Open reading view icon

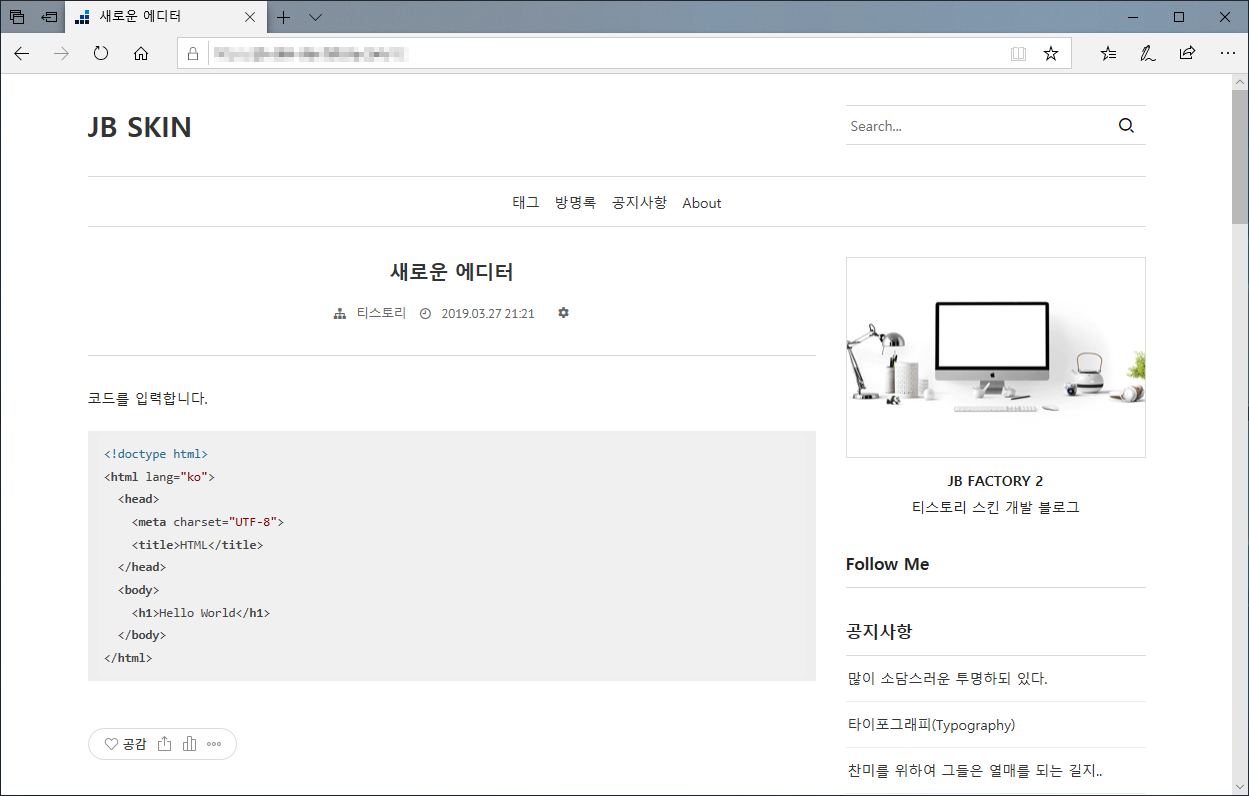[1018, 54]
